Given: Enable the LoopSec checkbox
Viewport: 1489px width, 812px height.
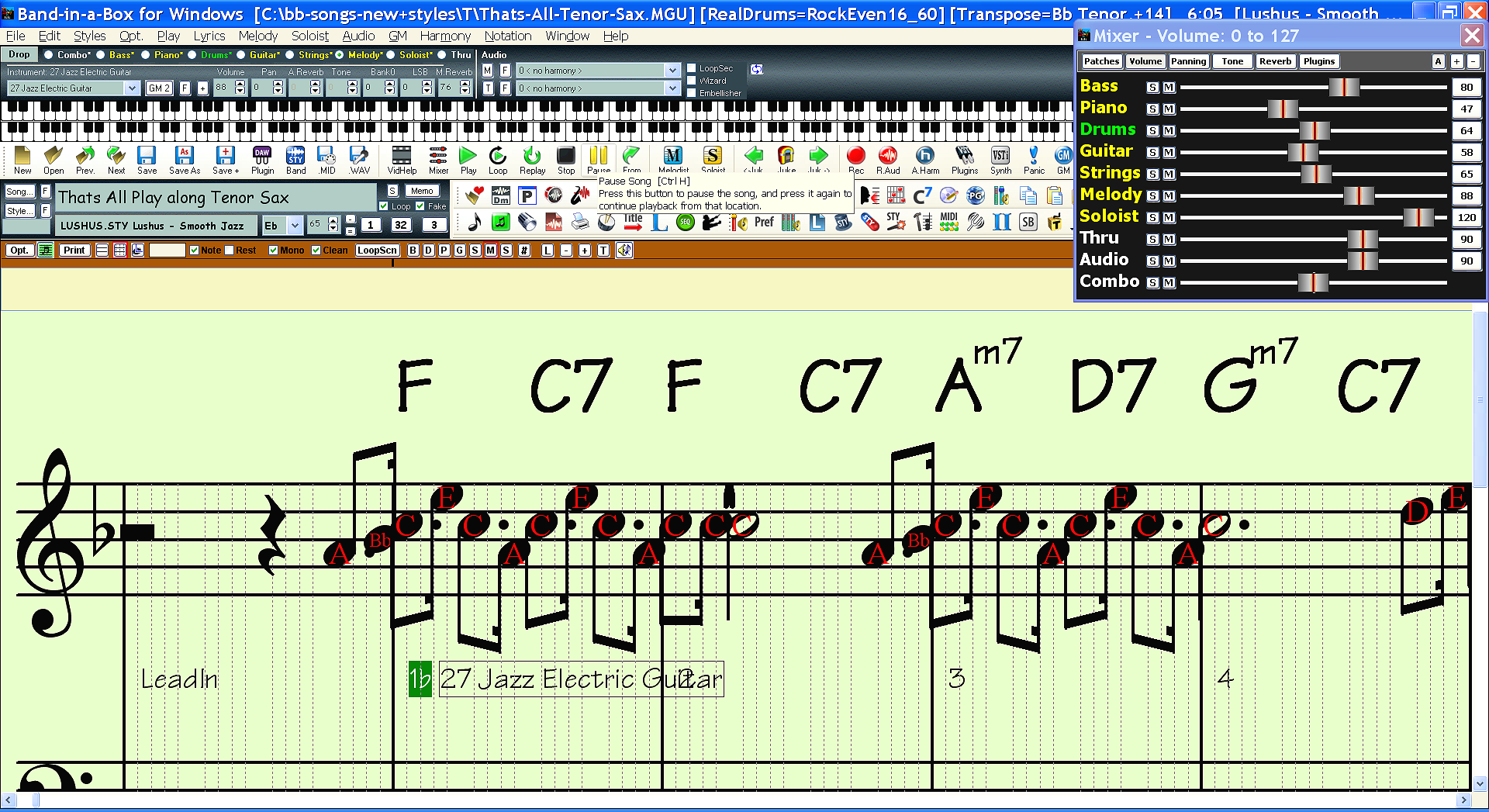Looking at the screenshot, I should coord(692,68).
